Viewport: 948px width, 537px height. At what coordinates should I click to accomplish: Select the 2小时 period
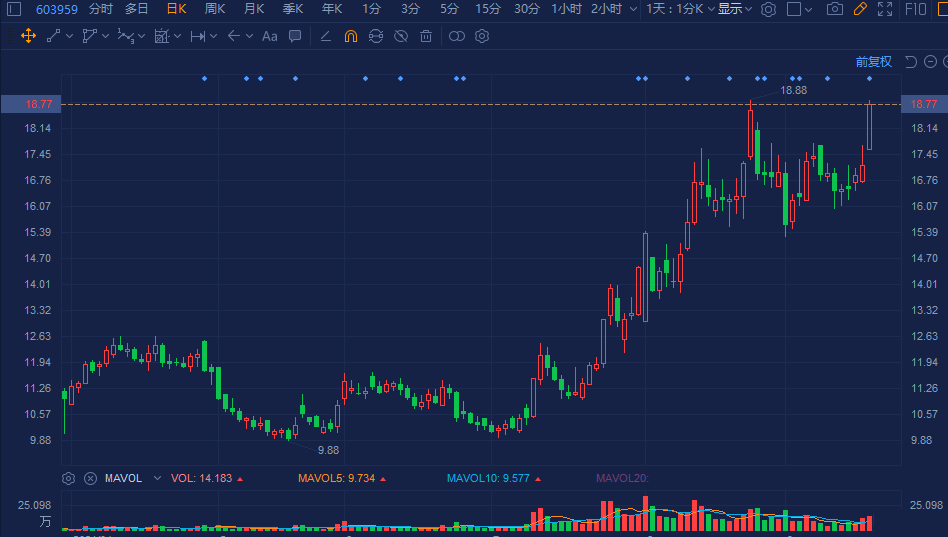tap(606, 9)
